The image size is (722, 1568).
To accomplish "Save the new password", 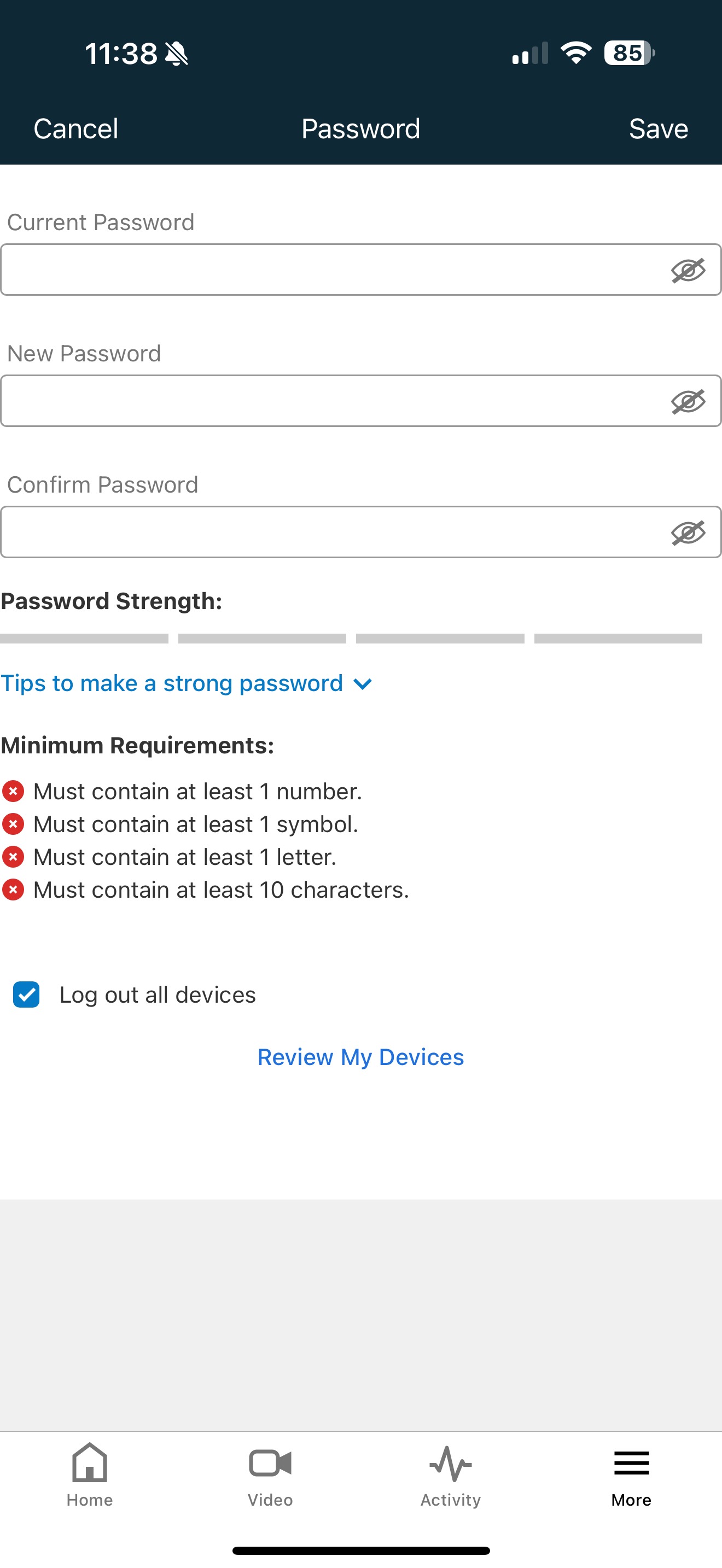I will point(658,129).
